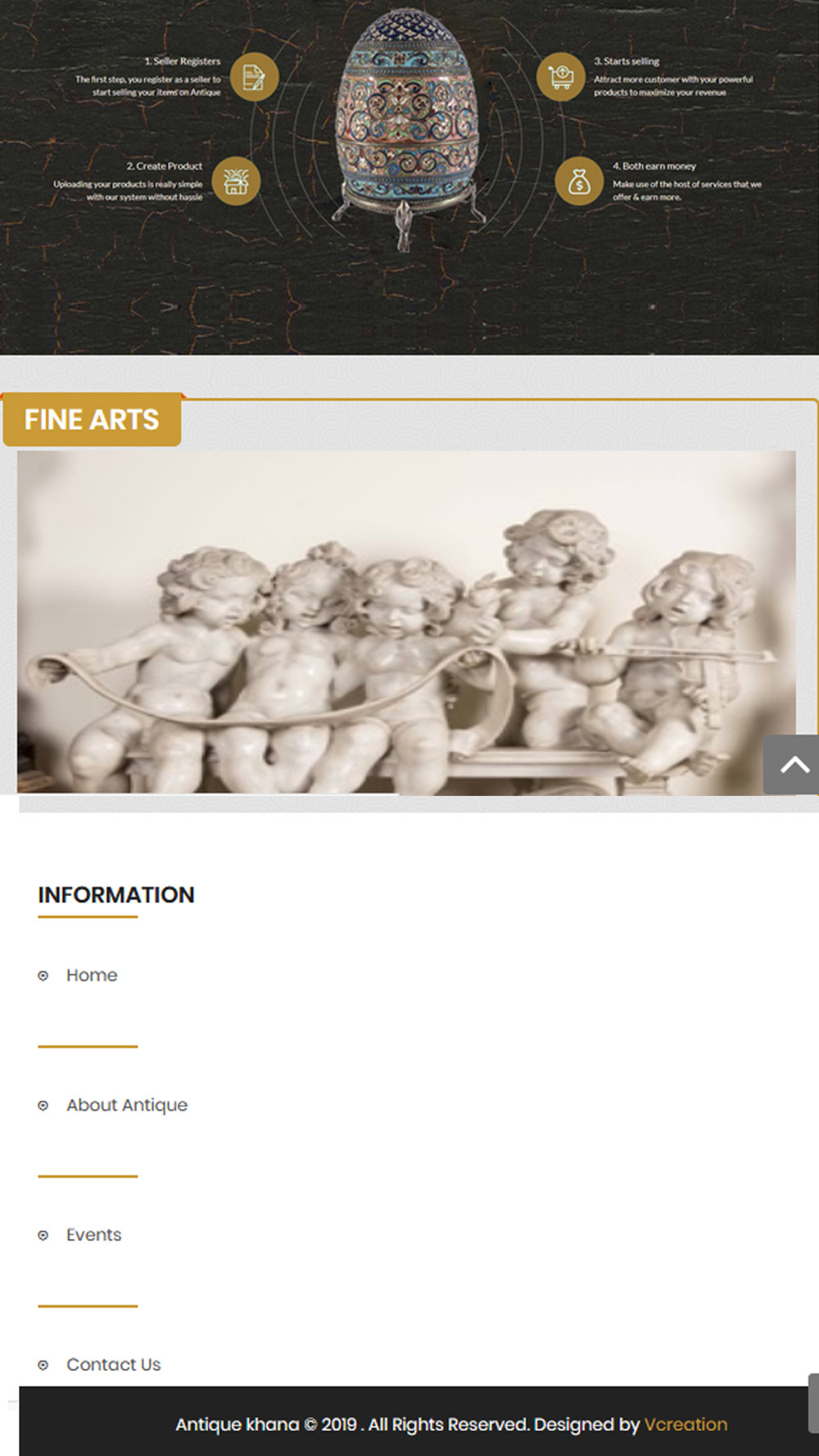This screenshot has height=1456, width=819.
Task: Click the Starts selling cart icon
Action: pos(561,77)
